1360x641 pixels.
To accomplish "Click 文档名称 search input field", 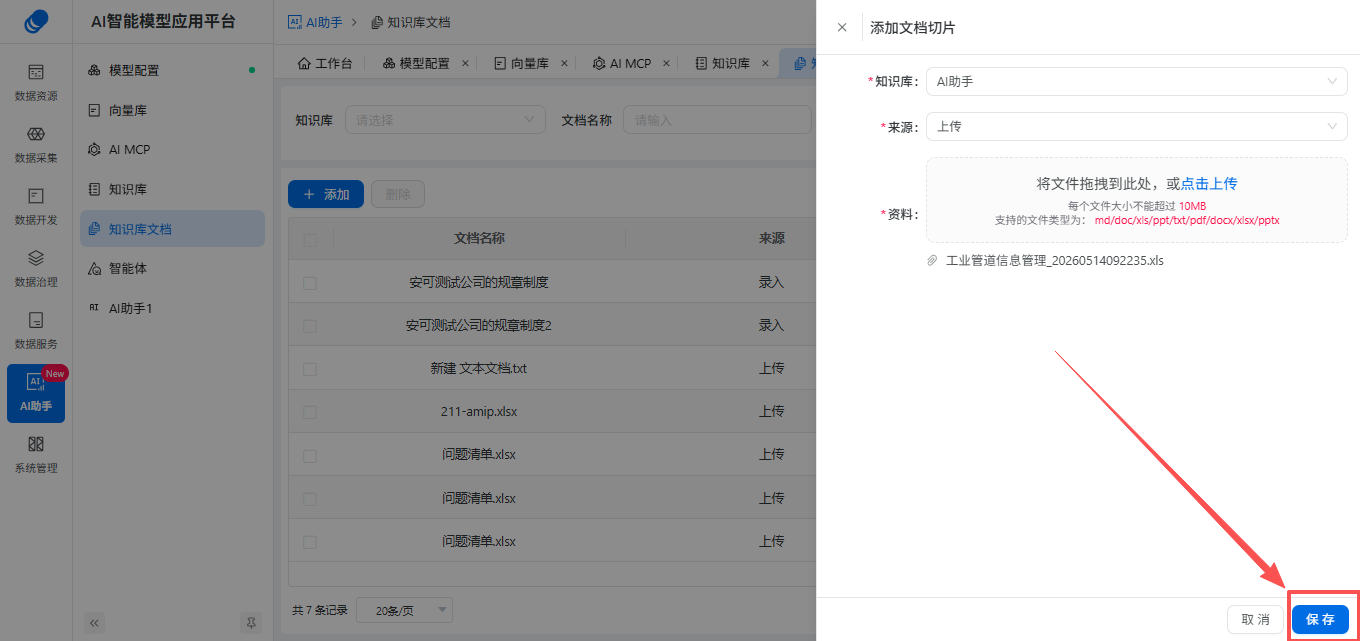I will (x=717, y=120).
